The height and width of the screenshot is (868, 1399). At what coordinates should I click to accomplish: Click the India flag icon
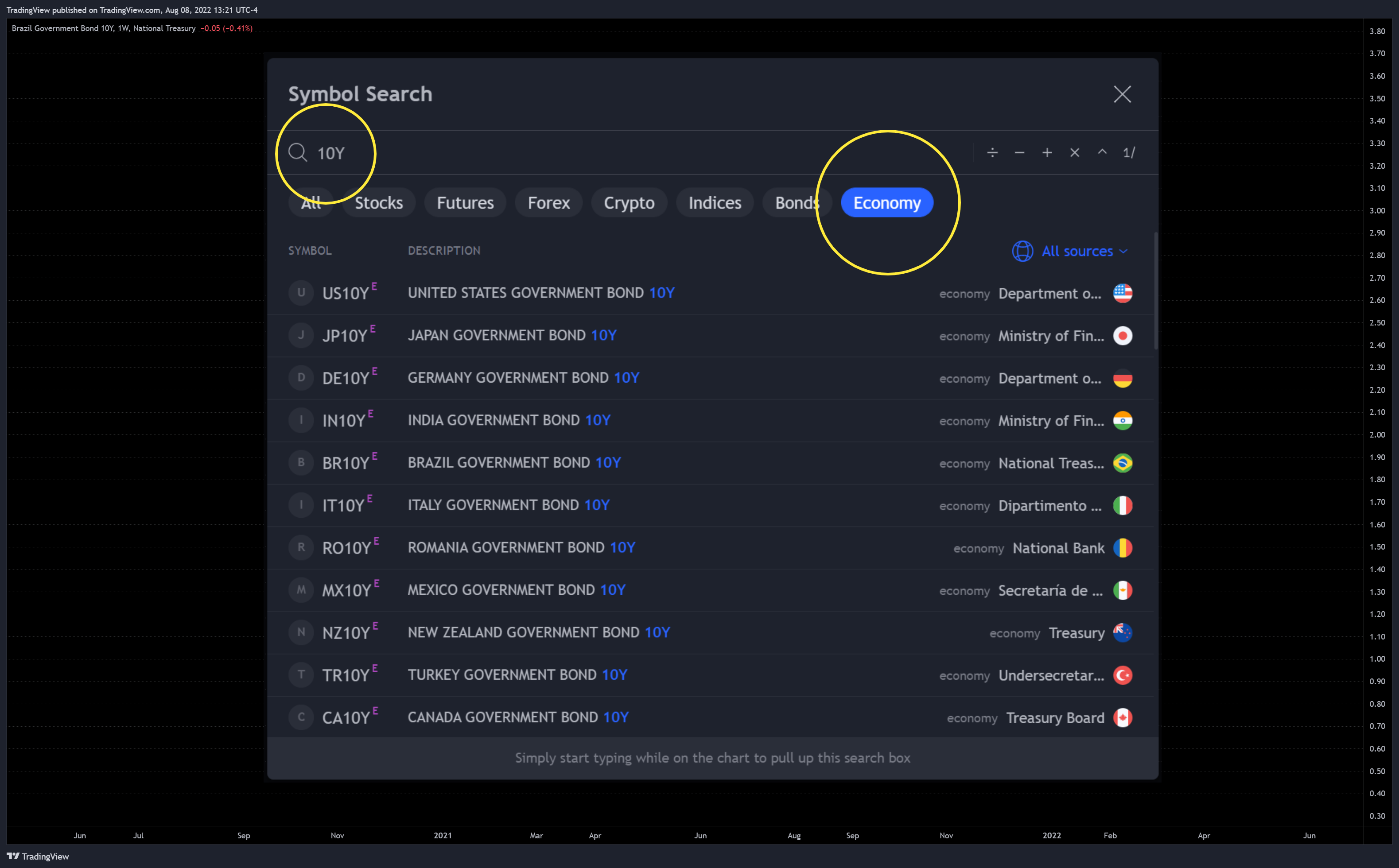1123,421
